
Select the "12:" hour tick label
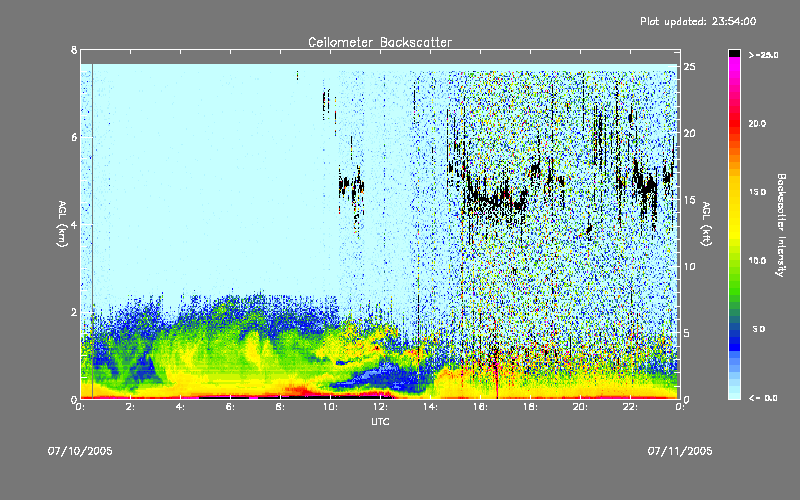pos(380,407)
